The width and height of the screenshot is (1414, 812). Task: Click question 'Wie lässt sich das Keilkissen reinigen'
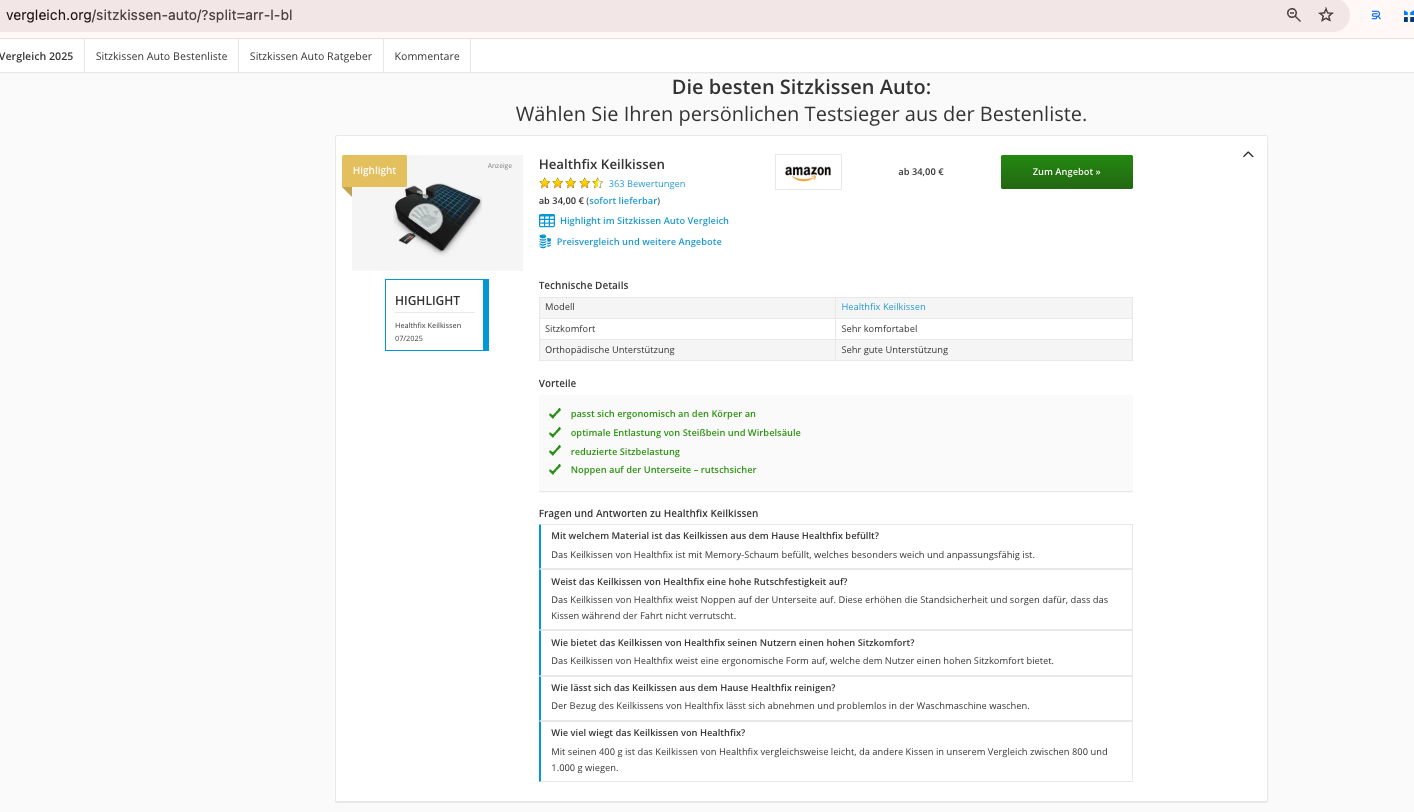coord(693,688)
